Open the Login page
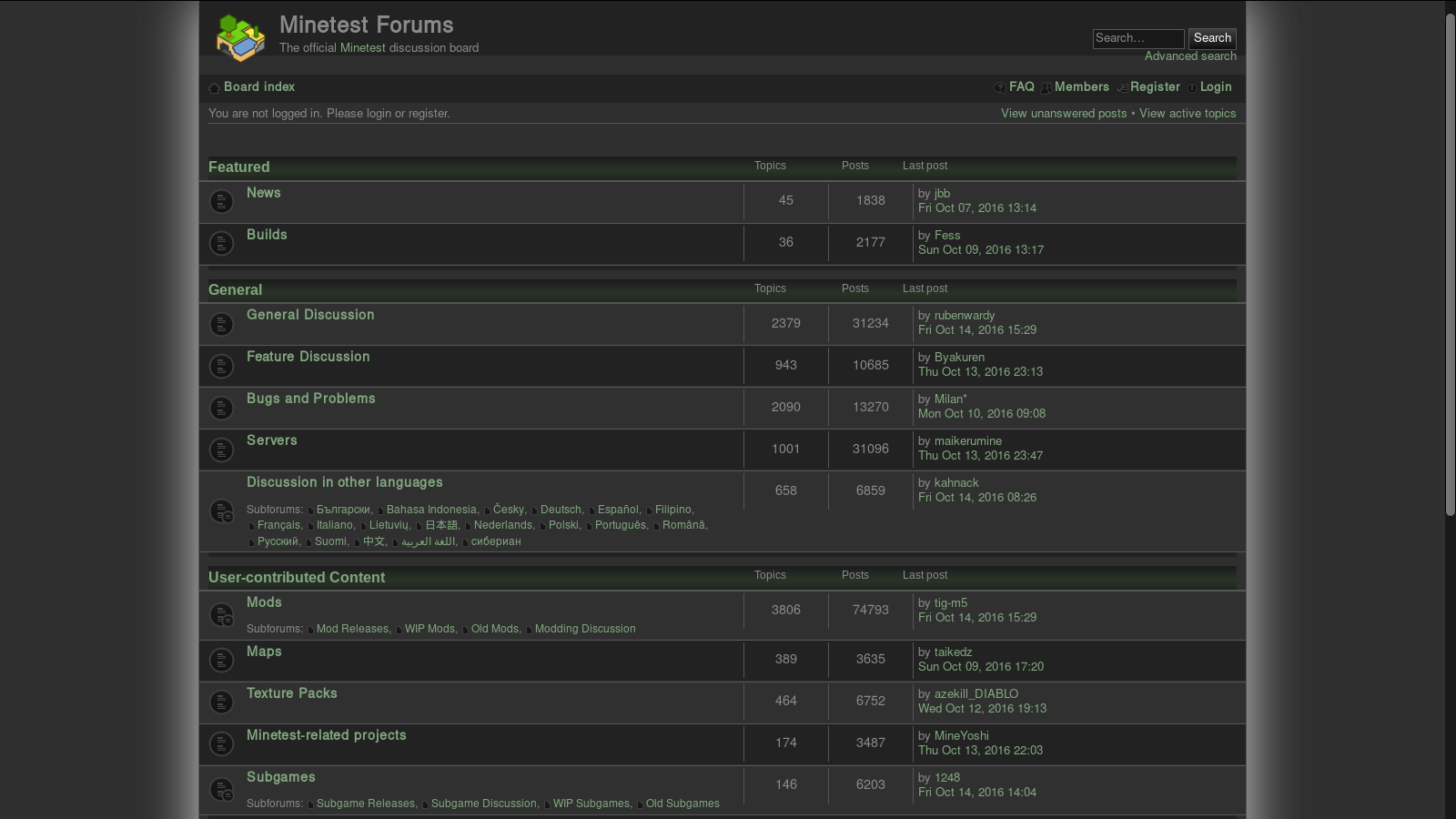The height and width of the screenshot is (819, 1456). point(1216,87)
